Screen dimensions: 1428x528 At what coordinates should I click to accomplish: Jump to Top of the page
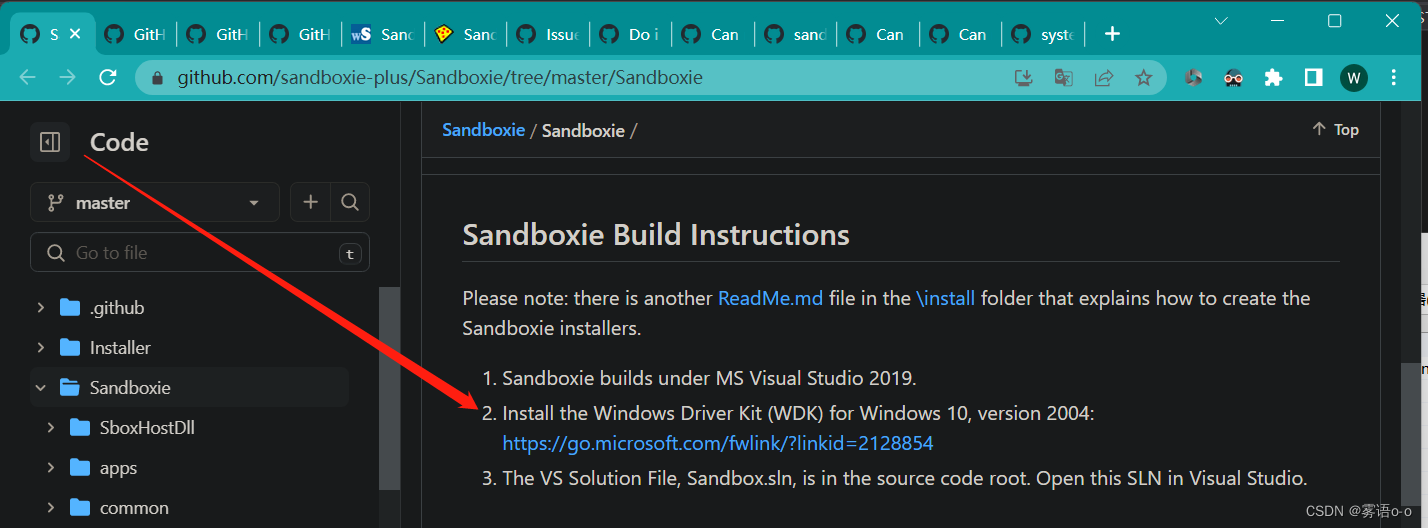point(1335,129)
